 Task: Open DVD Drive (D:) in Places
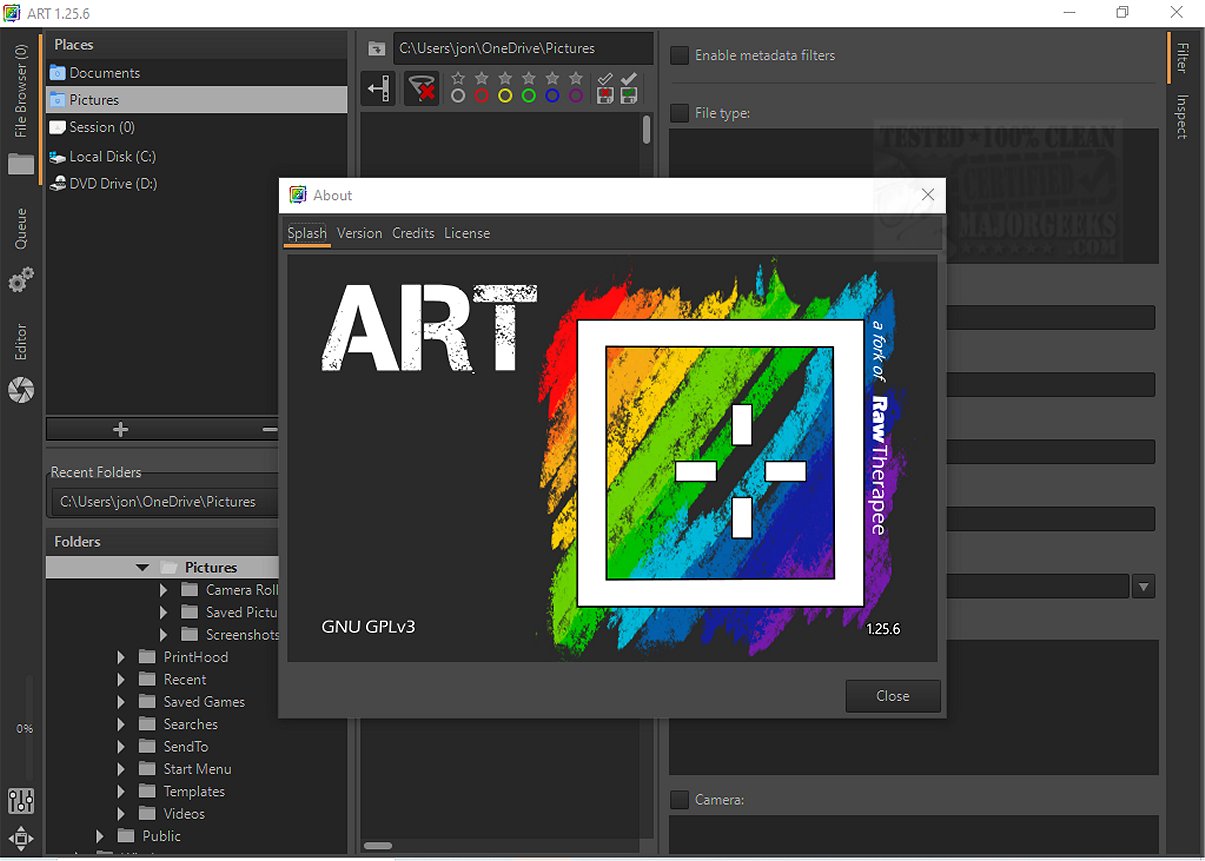(x=197, y=183)
